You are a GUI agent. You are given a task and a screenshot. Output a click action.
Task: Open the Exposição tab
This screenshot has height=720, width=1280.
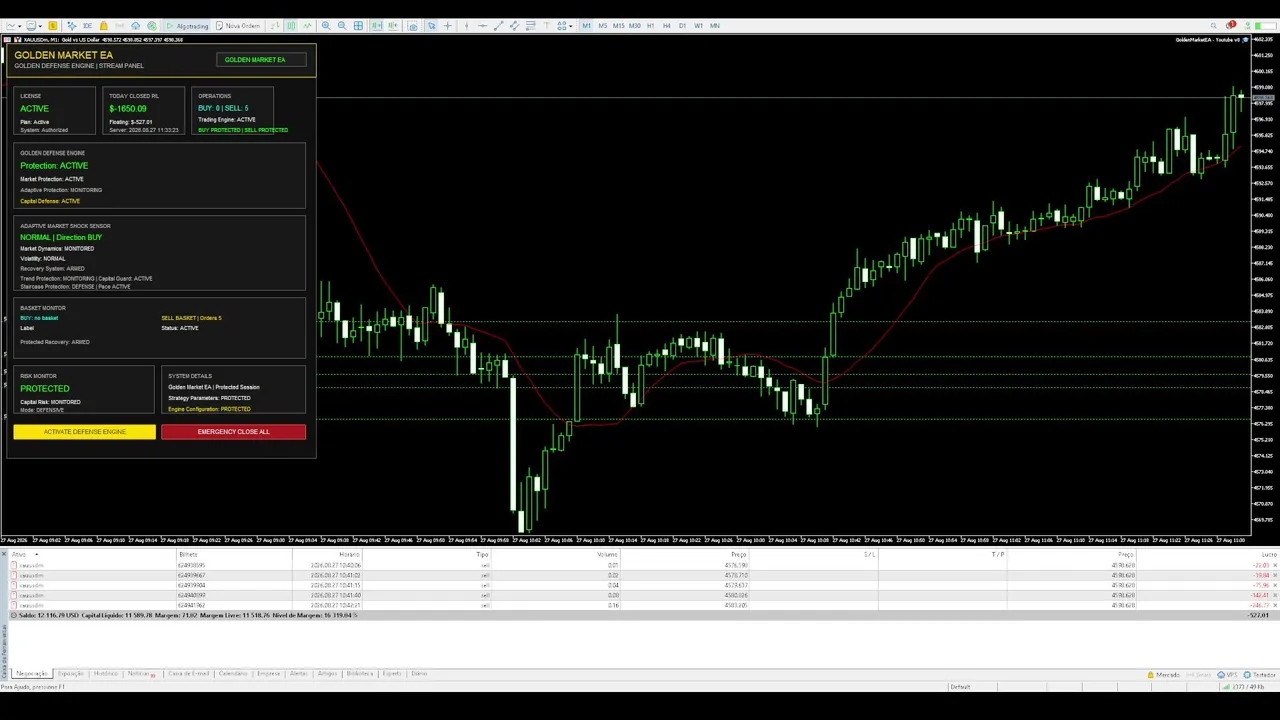[70, 673]
